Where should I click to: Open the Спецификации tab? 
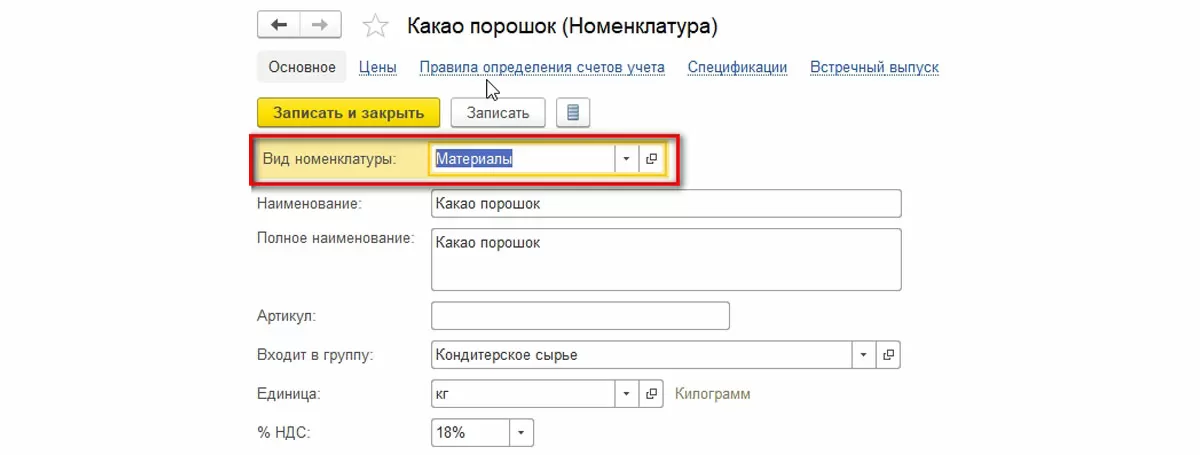737,67
